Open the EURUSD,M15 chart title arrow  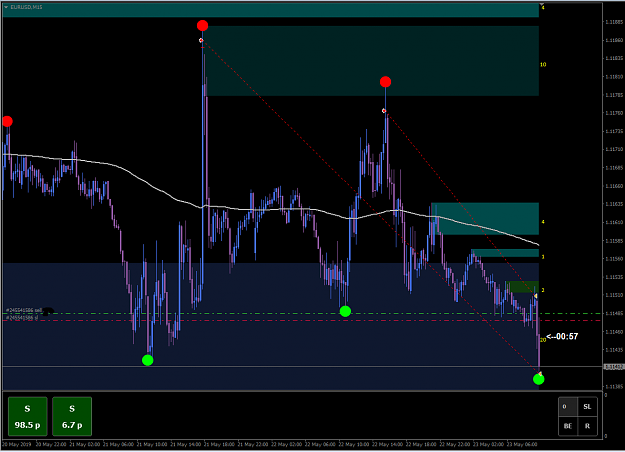[x=6, y=7]
